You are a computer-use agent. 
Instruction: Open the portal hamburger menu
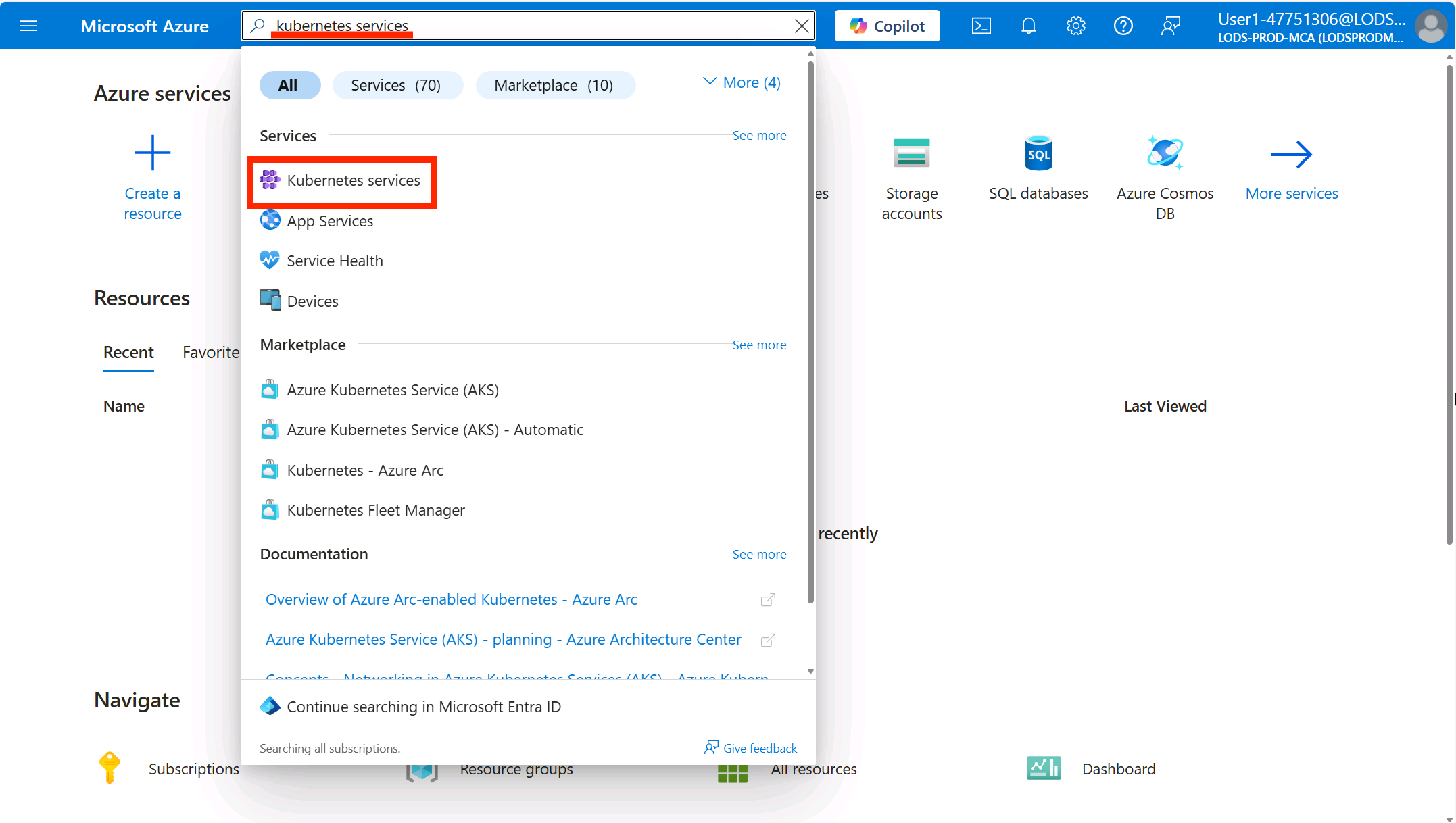pos(28,26)
